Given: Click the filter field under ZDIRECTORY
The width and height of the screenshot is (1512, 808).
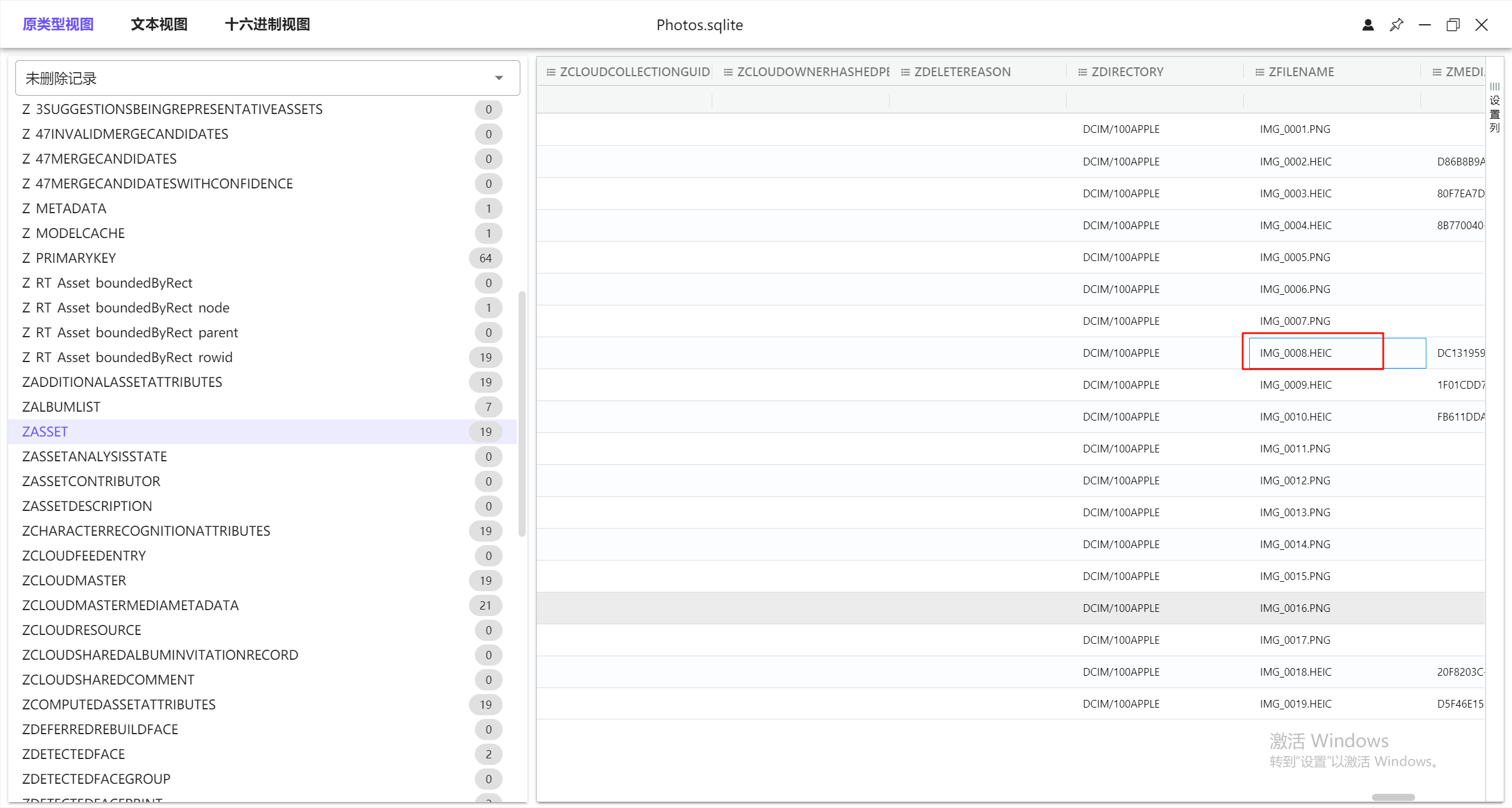Looking at the screenshot, I should click(1154, 99).
